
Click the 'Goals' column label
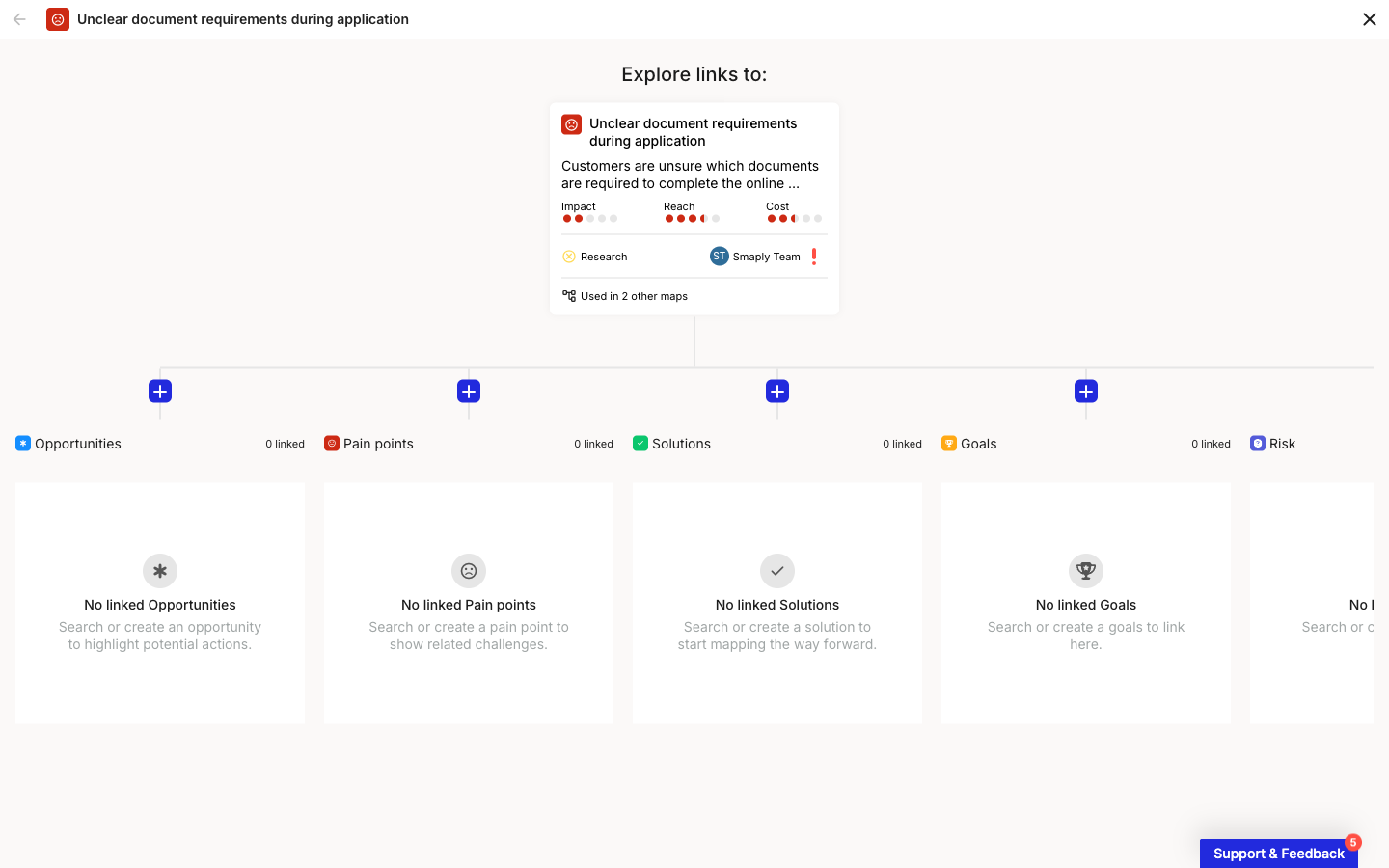click(x=978, y=444)
